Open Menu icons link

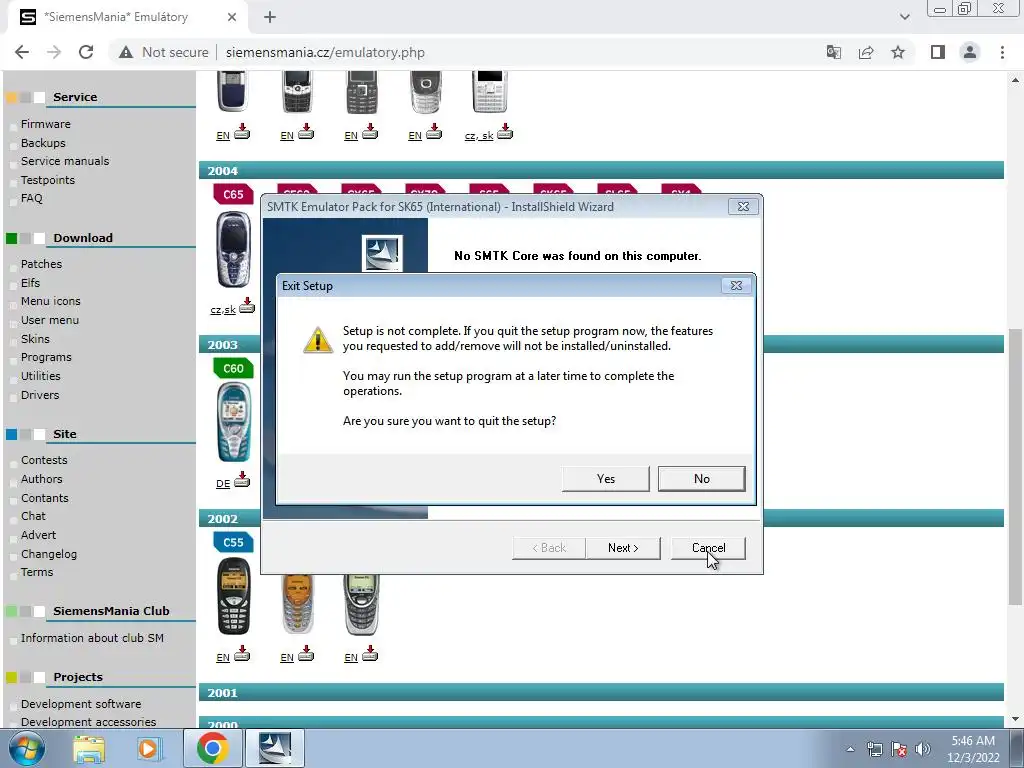pos(50,301)
